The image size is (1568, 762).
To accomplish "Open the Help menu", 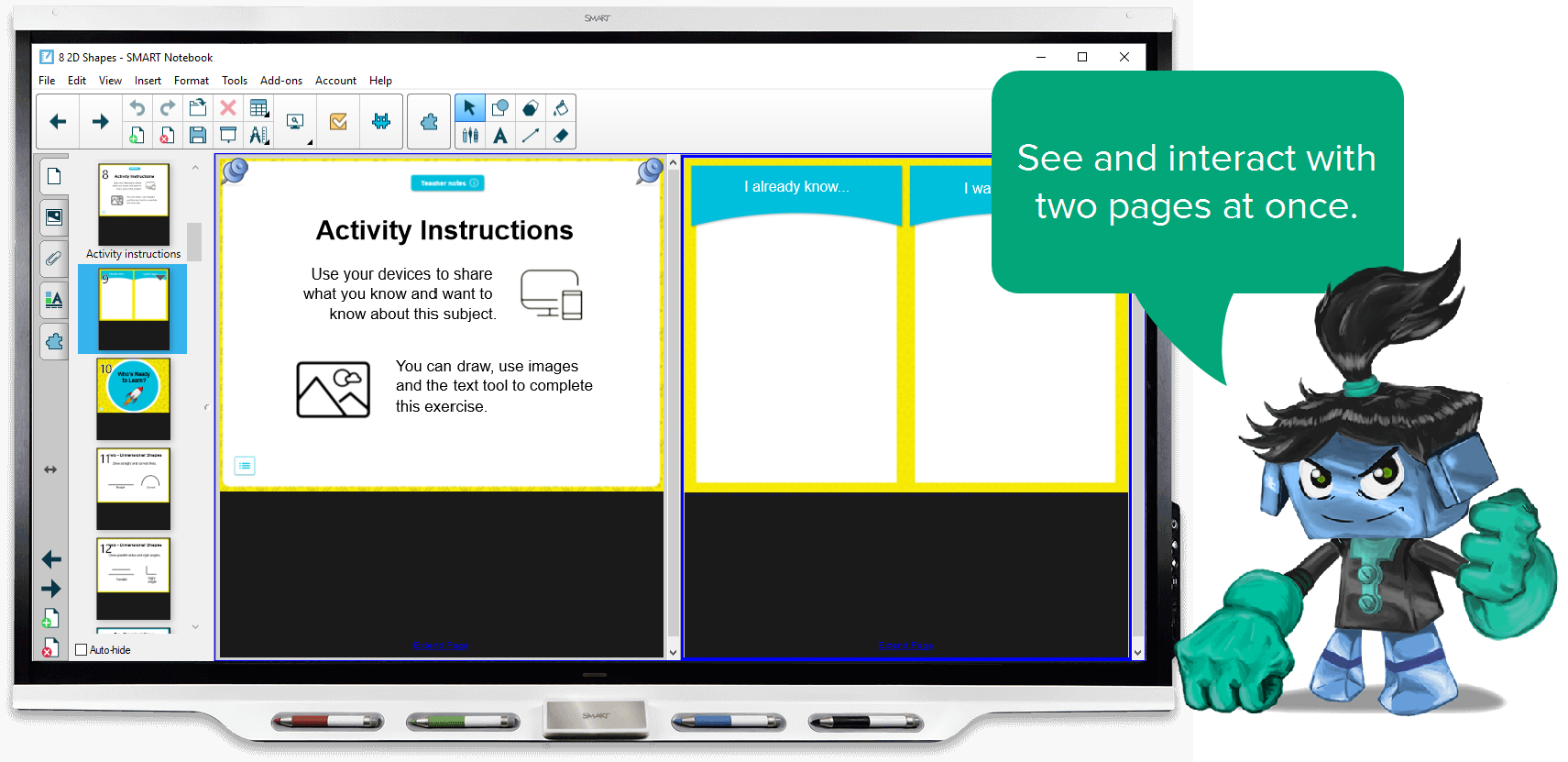I will click(x=380, y=81).
